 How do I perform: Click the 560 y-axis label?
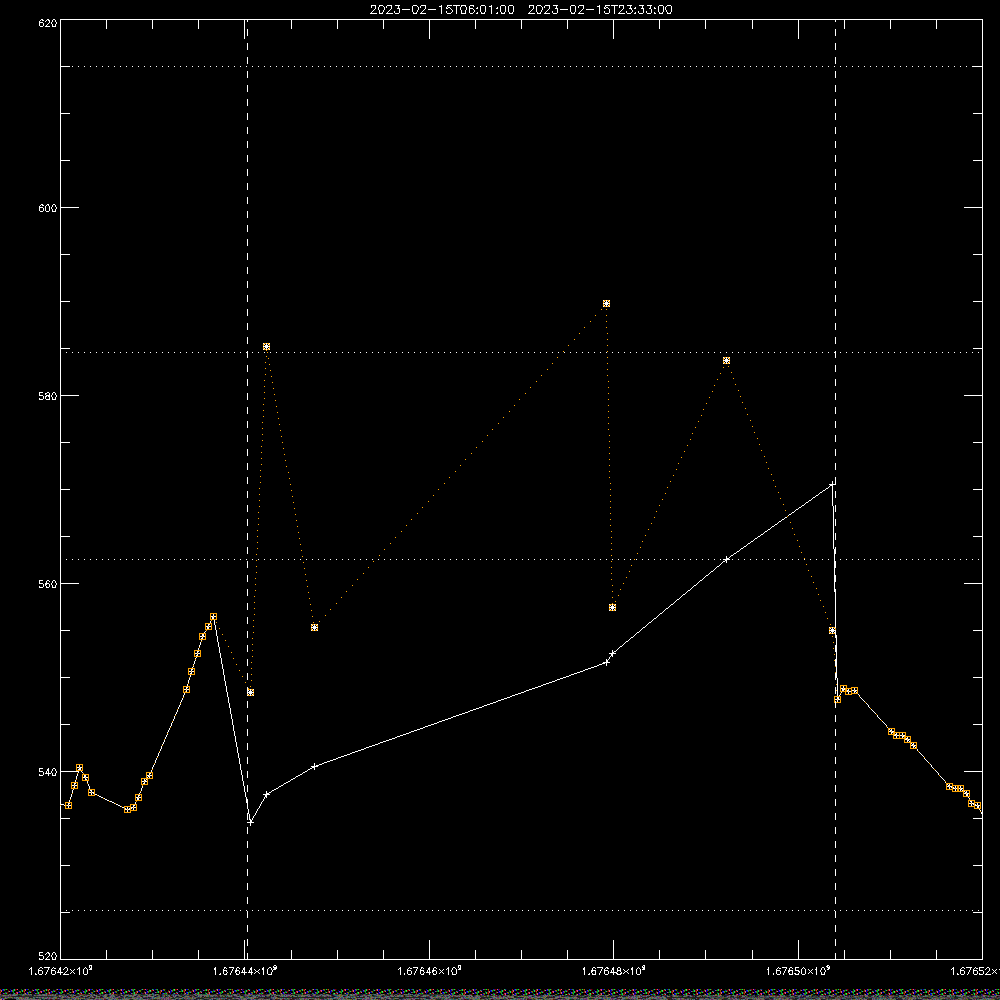pyautogui.click(x=48, y=584)
